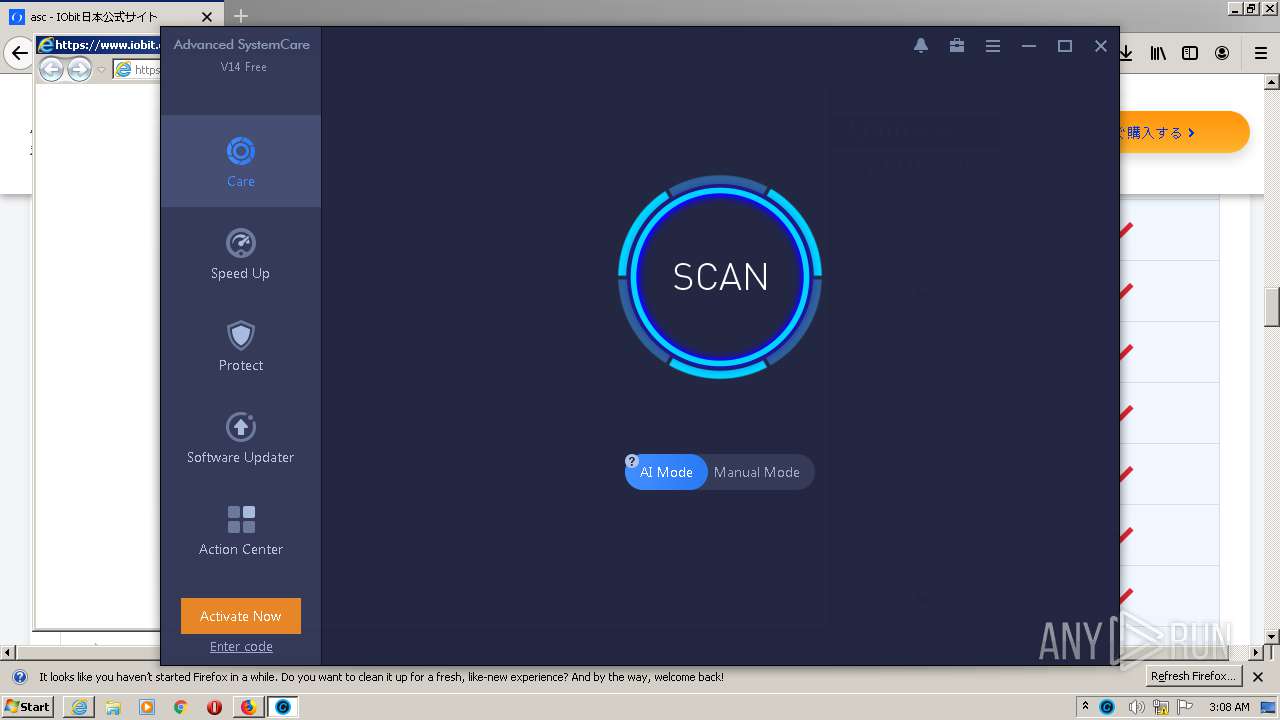This screenshot has width=1280, height=720.
Task: Close the Advanced SystemCare window
Action: click(1101, 46)
